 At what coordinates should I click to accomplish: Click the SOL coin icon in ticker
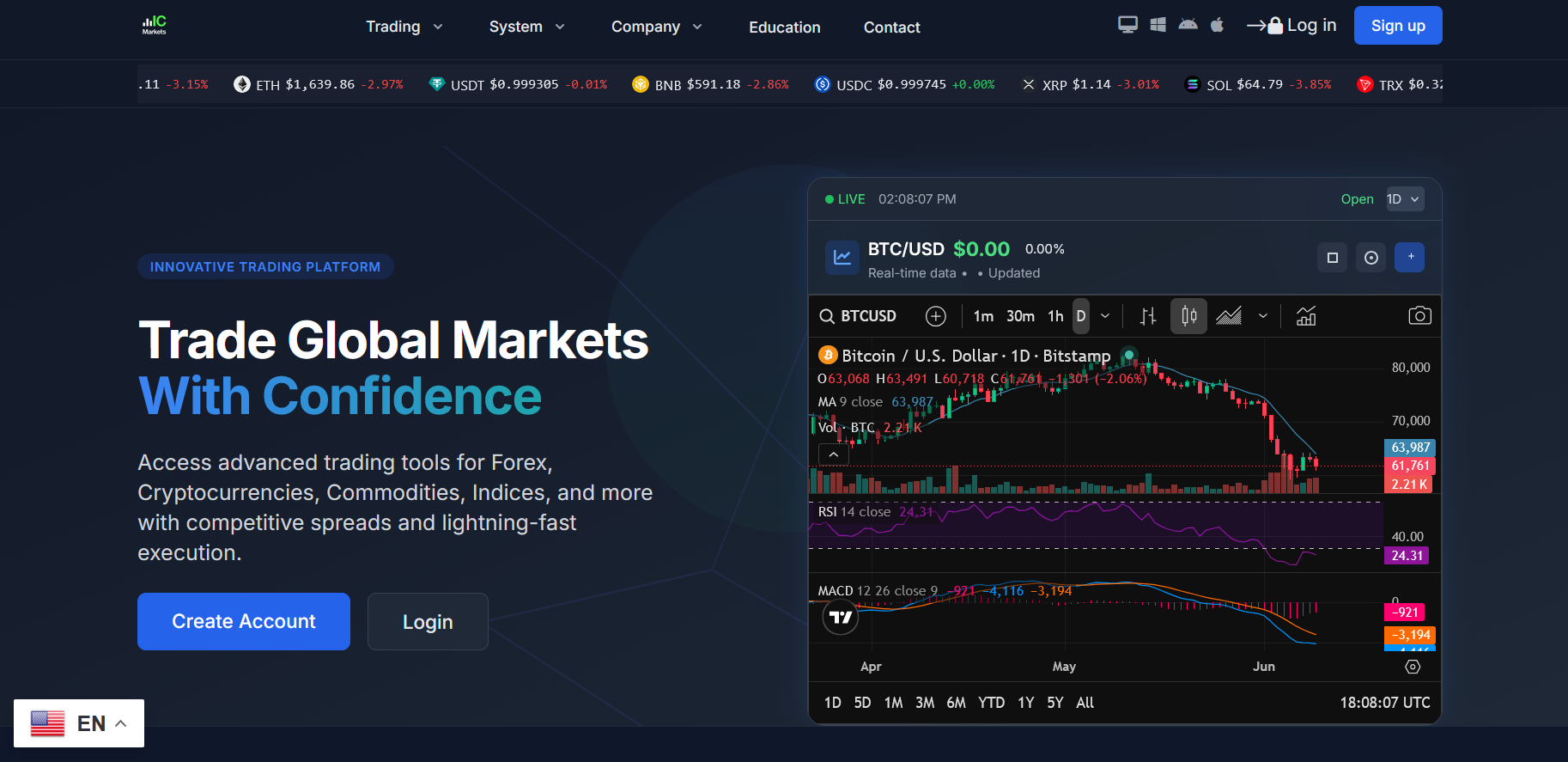(x=1193, y=84)
